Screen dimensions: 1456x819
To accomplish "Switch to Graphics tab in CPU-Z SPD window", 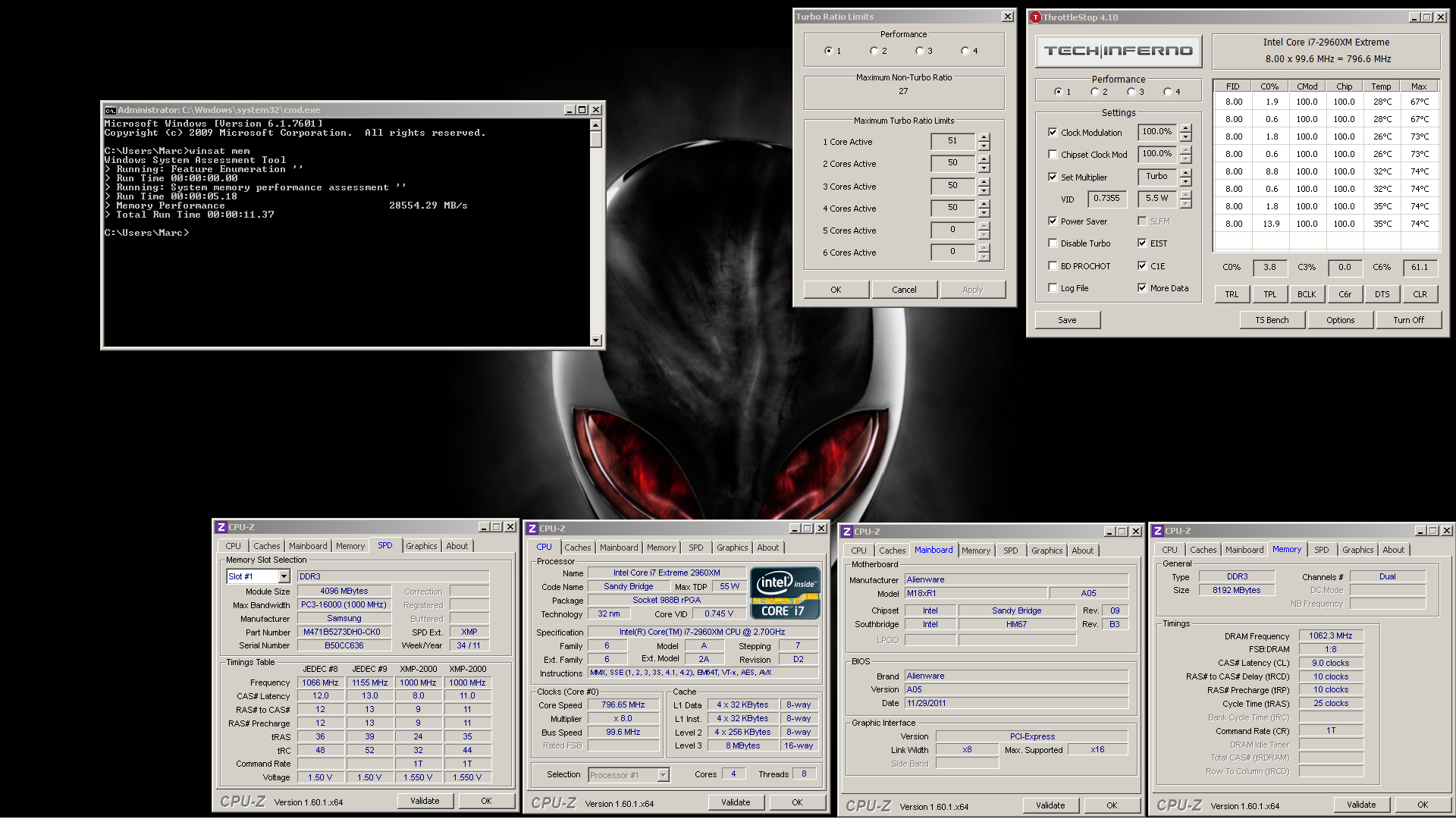I will pyautogui.click(x=421, y=546).
